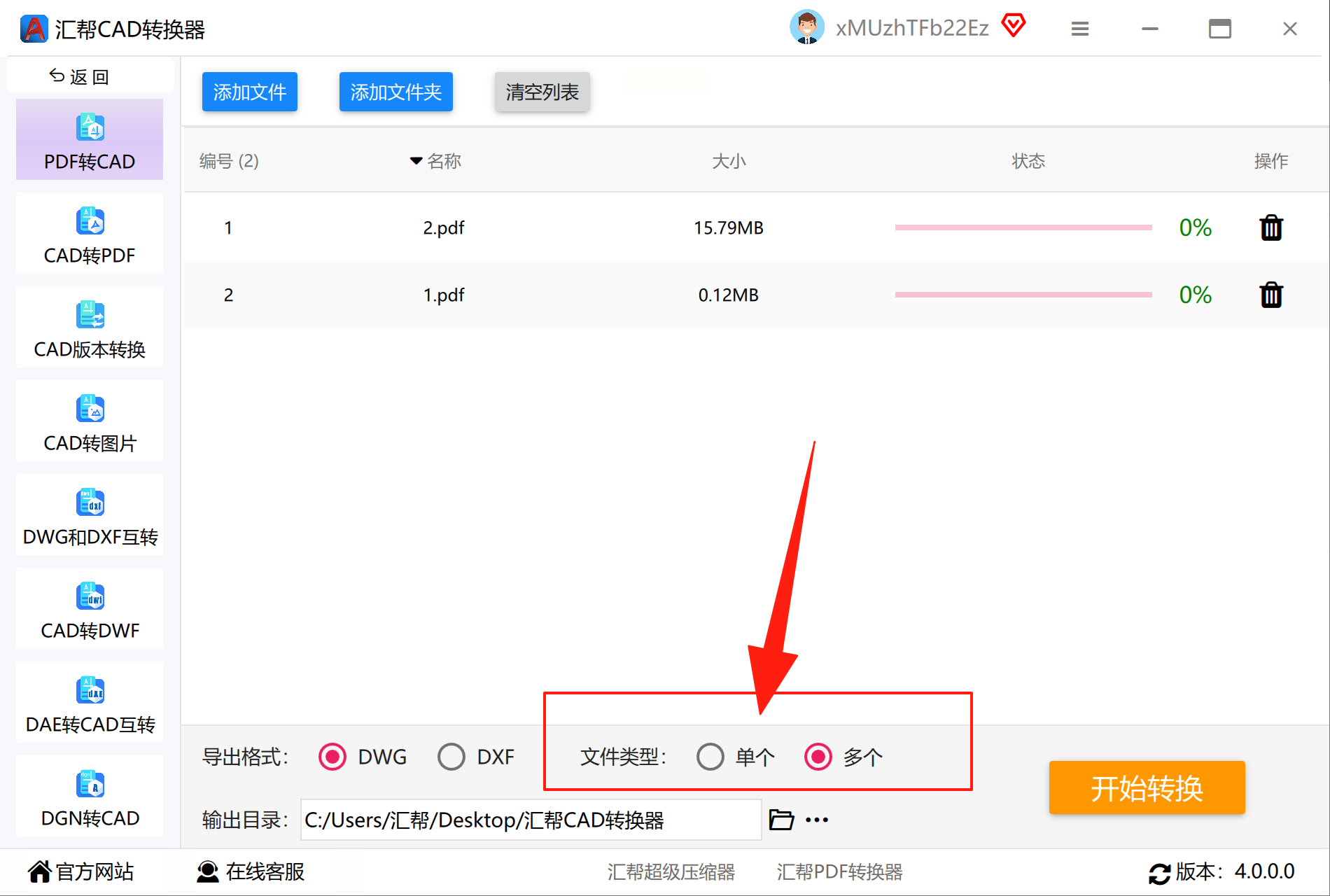Click the 2.pdf progress bar
Viewport: 1330px width, 896px height.
coord(1023,227)
